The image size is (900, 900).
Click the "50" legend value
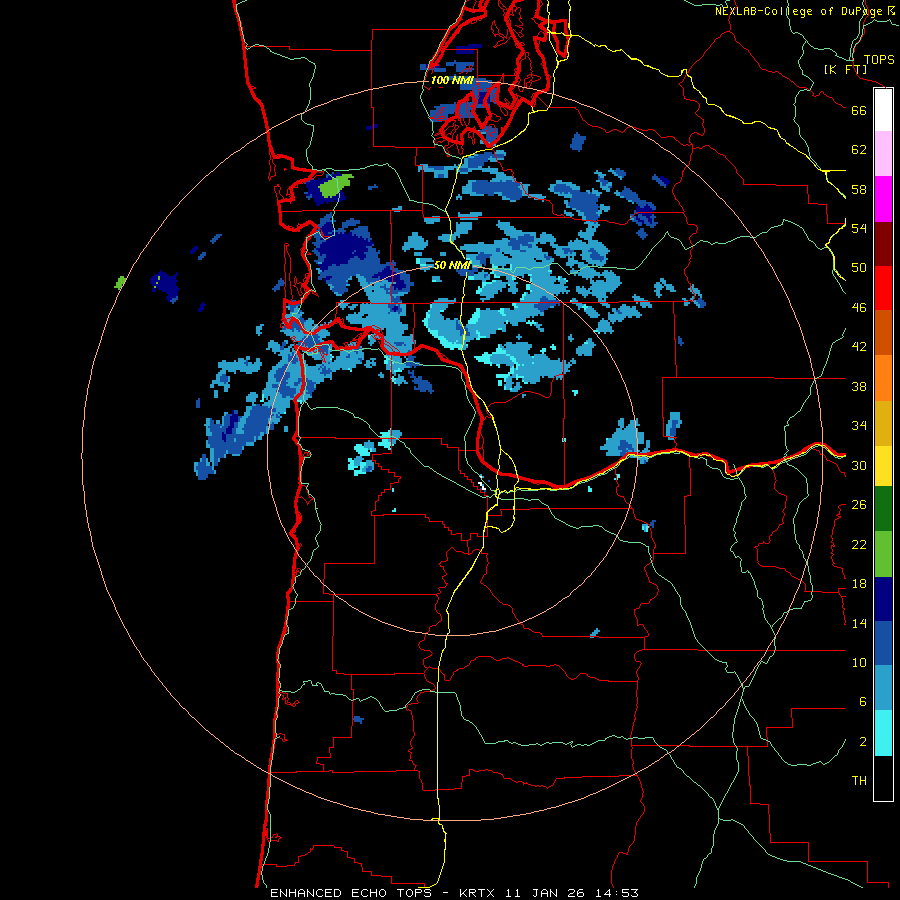[859, 268]
